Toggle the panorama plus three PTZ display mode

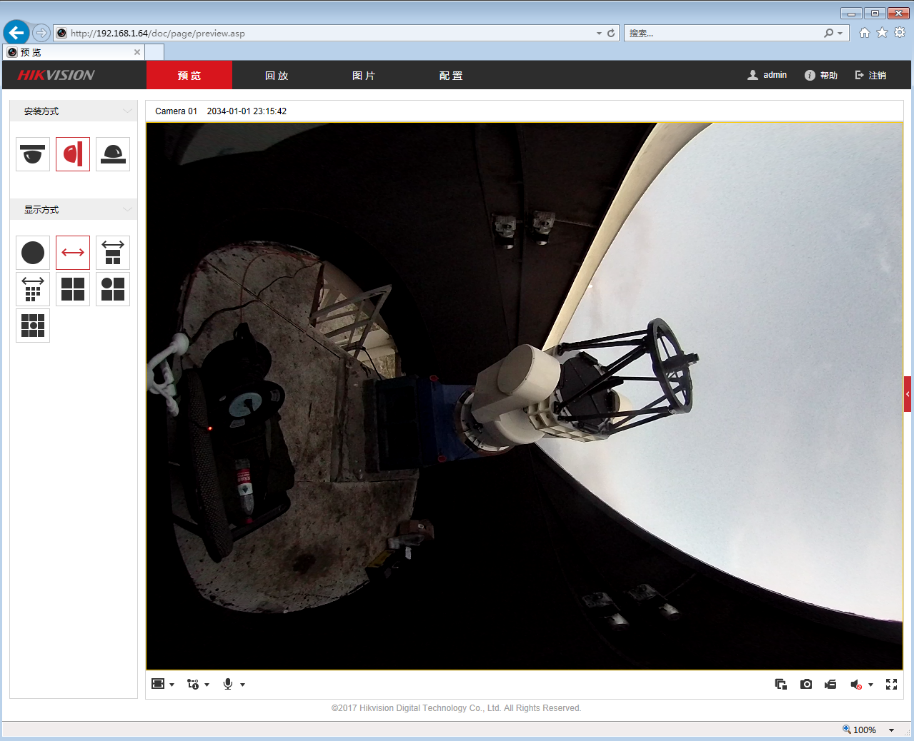[113, 253]
